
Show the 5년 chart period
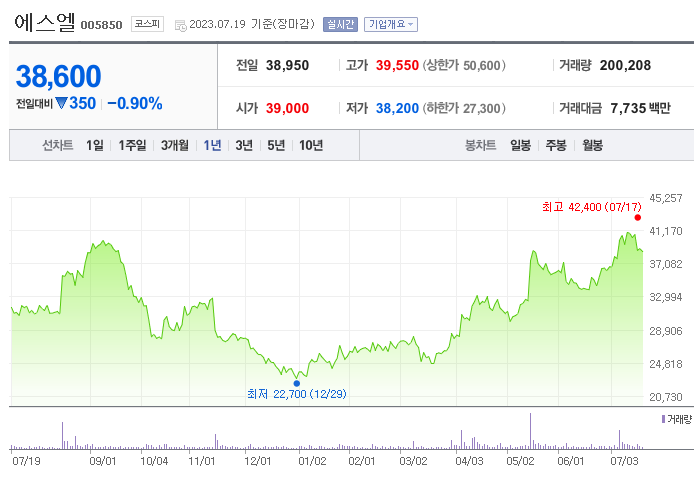[276, 145]
